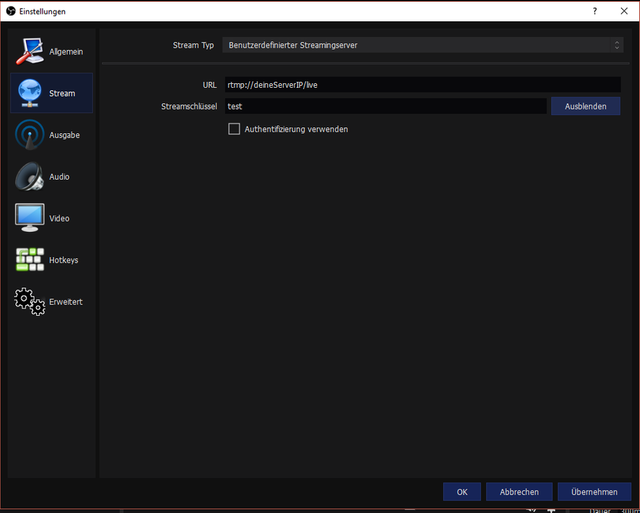Viewport: 640px width, 513px height.
Task: Click the OBS logo in title bar
Action: tap(11, 11)
